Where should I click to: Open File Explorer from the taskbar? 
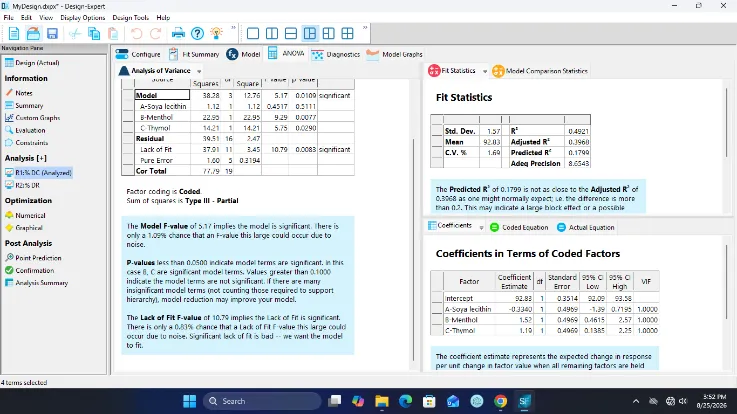tap(382, 401)
